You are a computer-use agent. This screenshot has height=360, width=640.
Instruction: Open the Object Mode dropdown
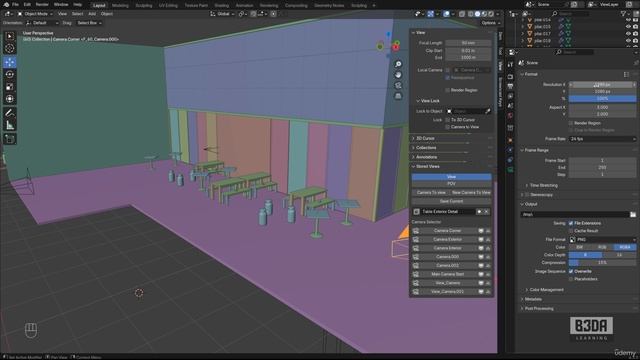(x=35, y=14)
